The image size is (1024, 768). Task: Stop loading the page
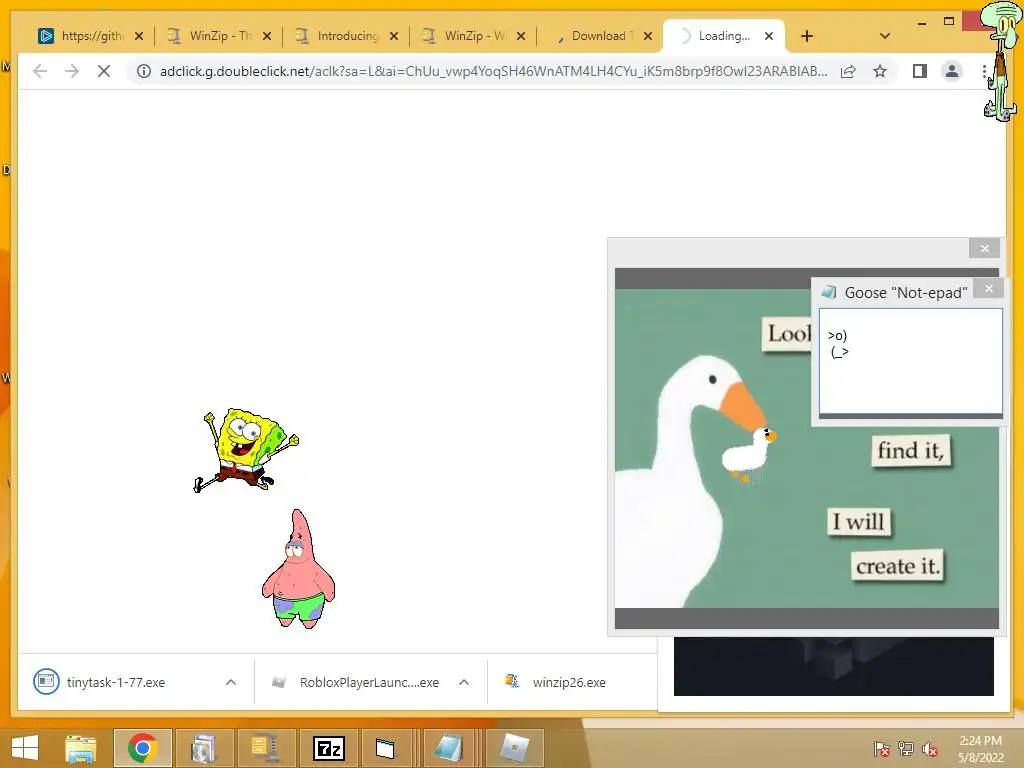pyautogui.click(x=104, y=71)
